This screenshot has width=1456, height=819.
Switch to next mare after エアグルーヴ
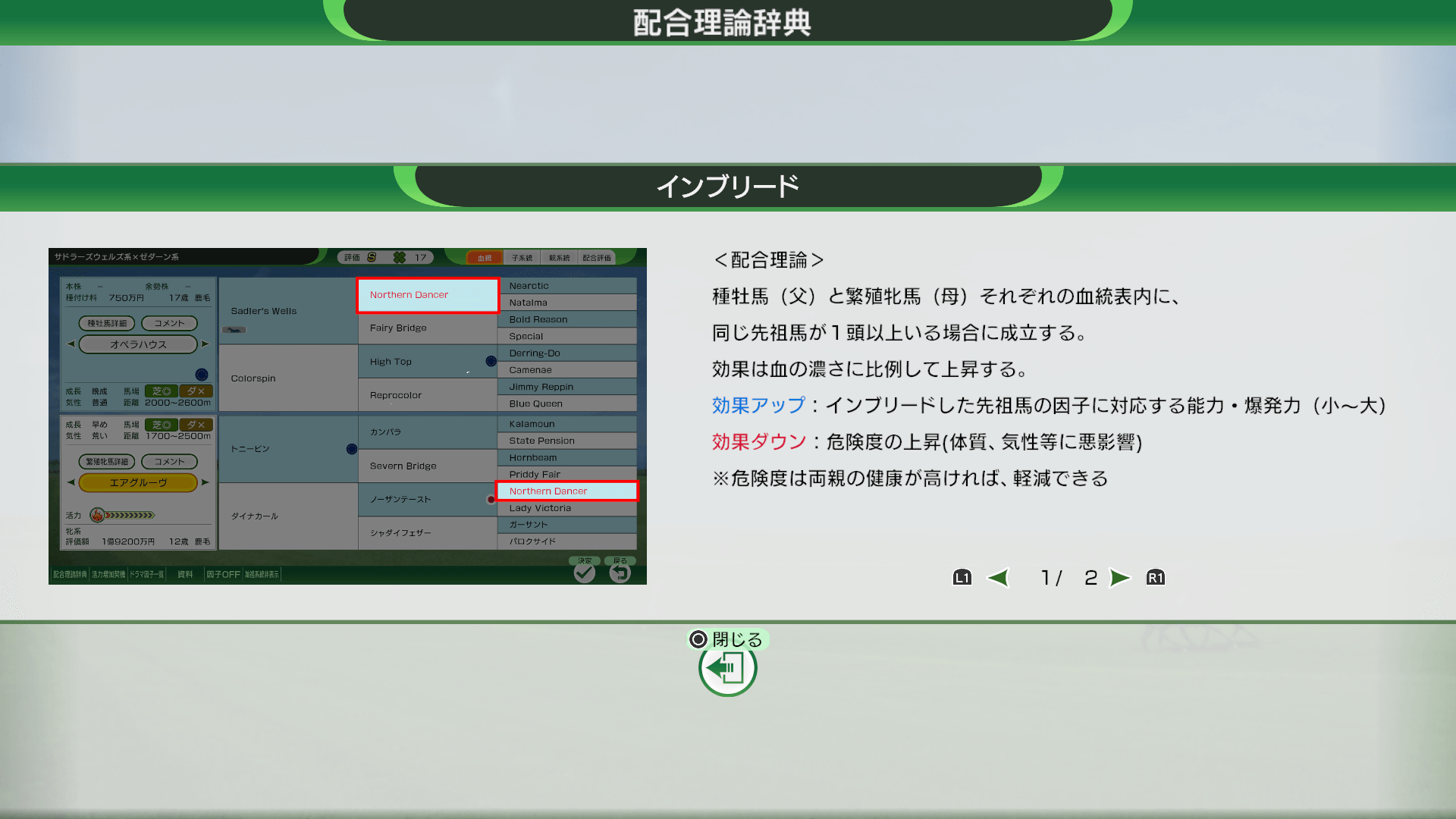click(206, 482)
